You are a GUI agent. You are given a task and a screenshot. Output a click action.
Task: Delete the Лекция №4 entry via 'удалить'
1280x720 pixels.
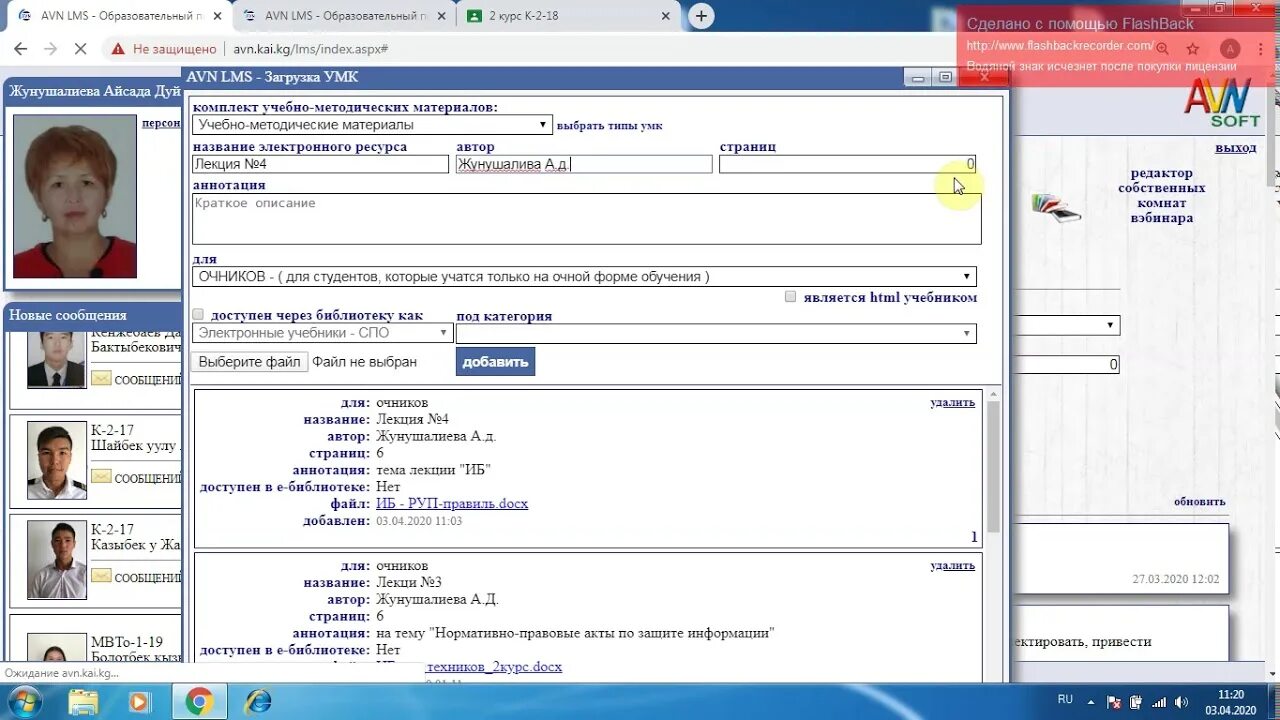[x=952, y=402]
